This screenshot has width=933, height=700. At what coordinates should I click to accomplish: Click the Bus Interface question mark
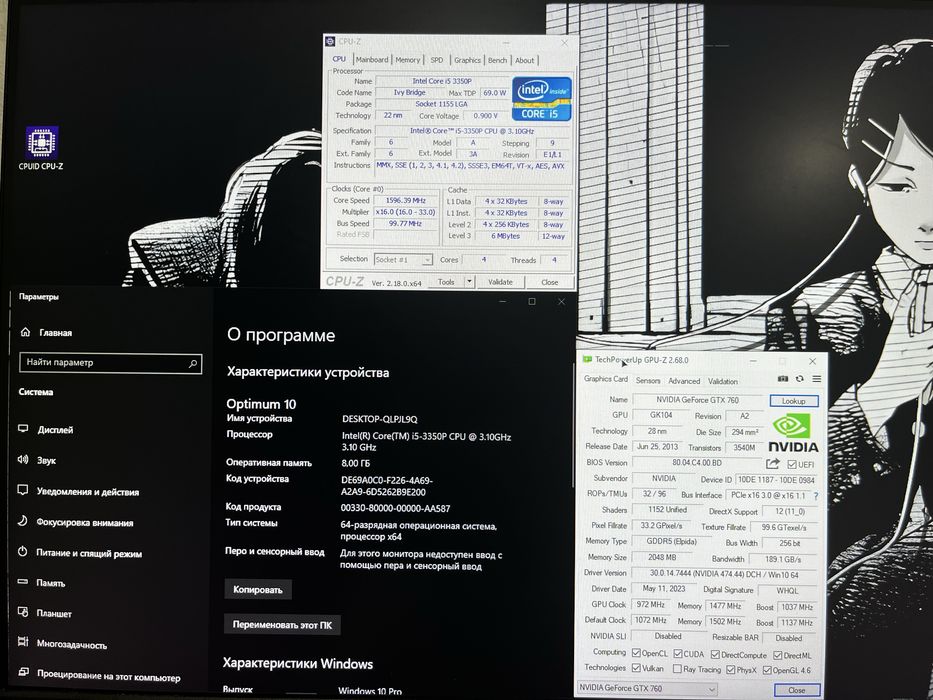[816, 495]
